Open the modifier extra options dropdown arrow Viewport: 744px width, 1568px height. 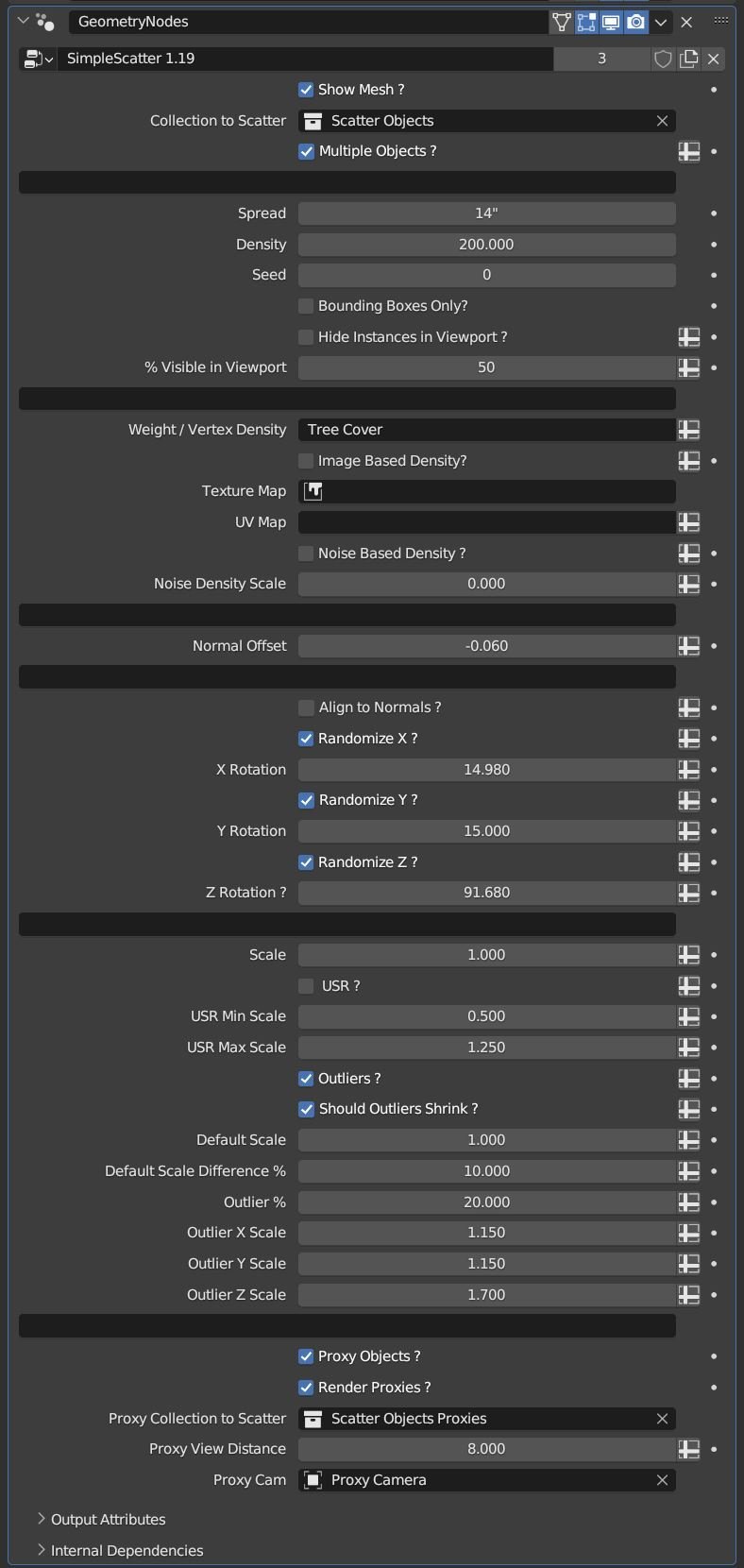[x=661, y=21]
